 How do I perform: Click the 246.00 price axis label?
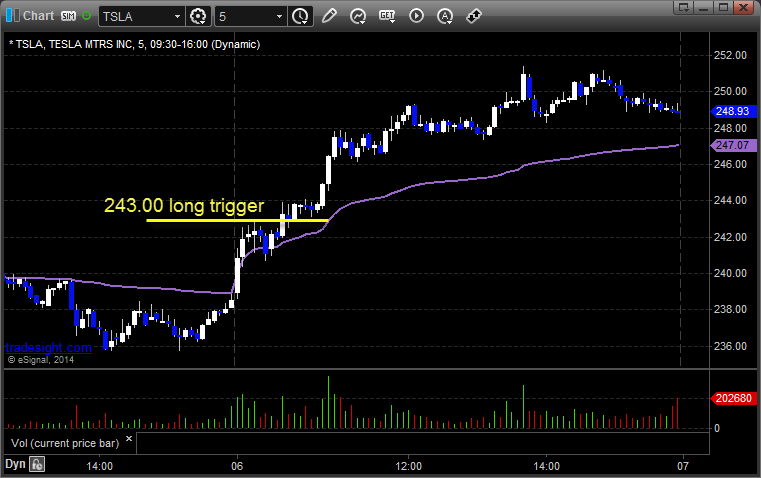point(730,164)
